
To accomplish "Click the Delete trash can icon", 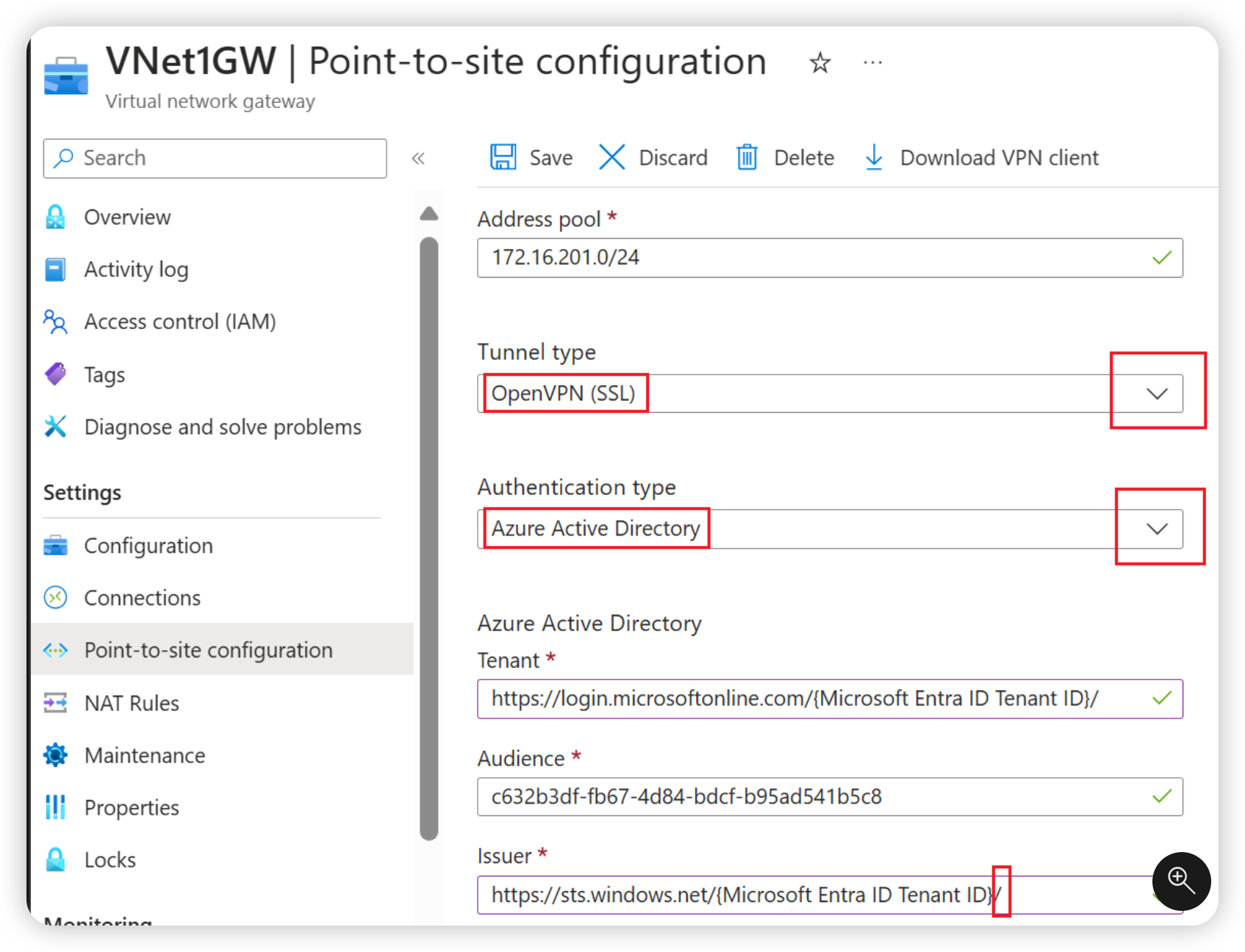I will click(x=747, y=157).
